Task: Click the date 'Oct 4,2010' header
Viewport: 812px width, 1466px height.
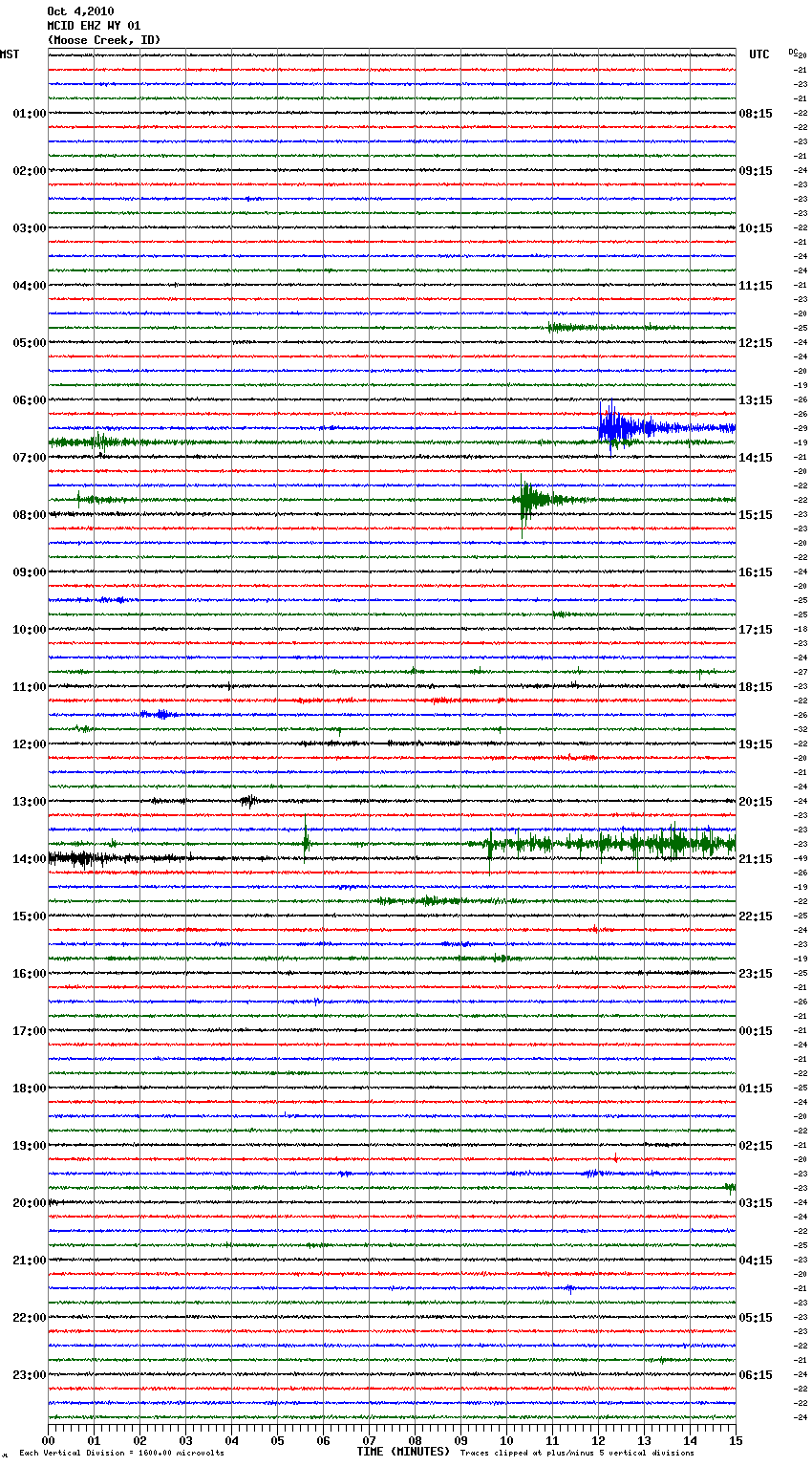Action: click(80, 11)
